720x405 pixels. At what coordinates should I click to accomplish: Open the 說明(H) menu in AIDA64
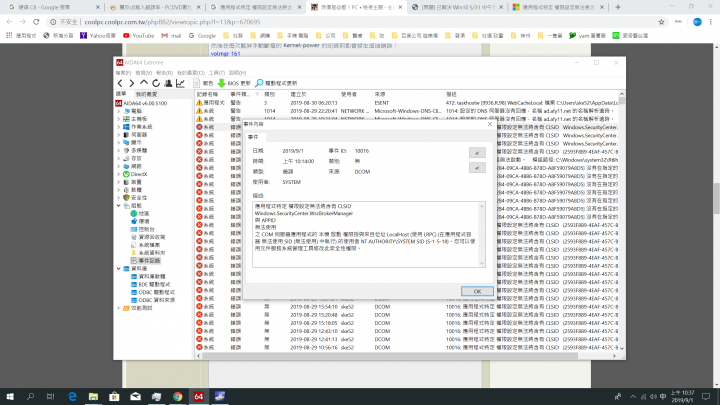pyautogui.click(x=237, y=73)
